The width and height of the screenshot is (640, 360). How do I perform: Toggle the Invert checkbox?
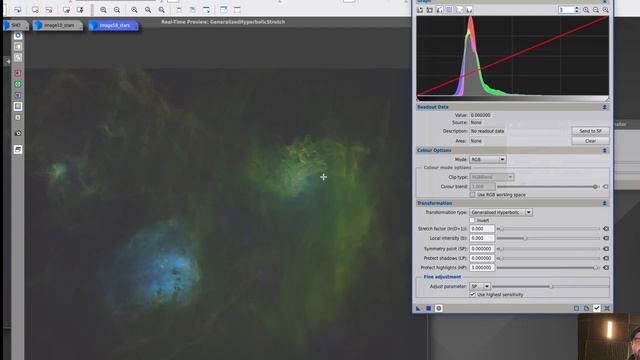(x=472, y=220)
